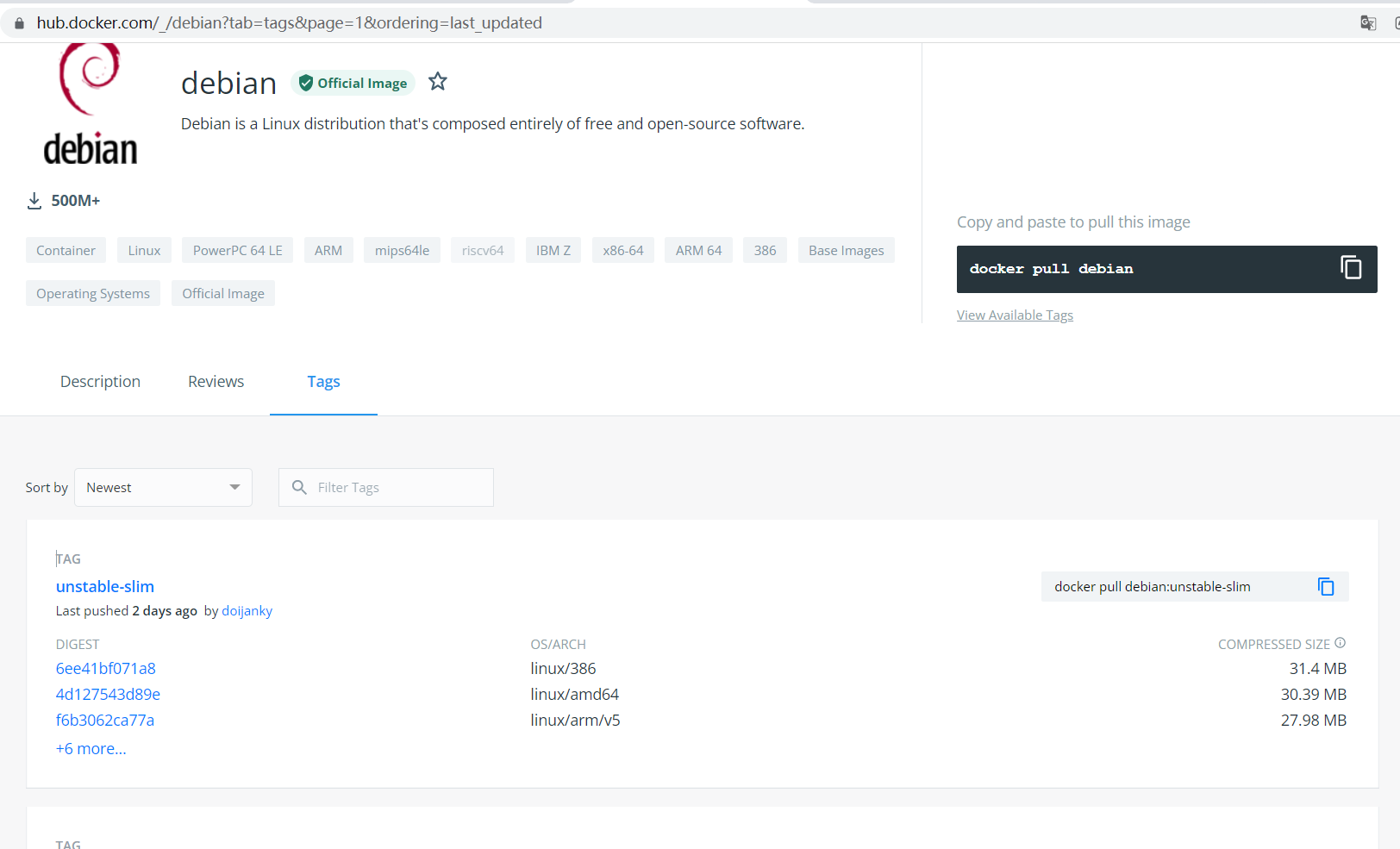
Task: Click the x86-64 category chip
Action: [x=622, y=250]
